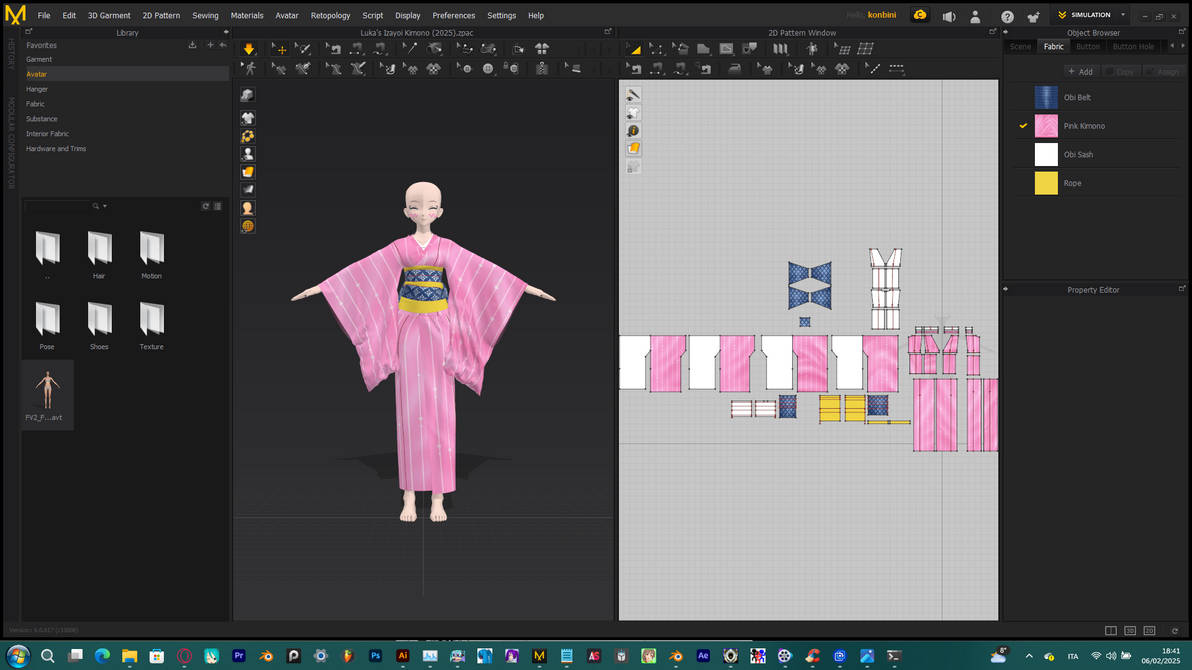Select the Rope yellow fabric swatch
This screenshot has width=1192, height=670.
[1046, 183]
